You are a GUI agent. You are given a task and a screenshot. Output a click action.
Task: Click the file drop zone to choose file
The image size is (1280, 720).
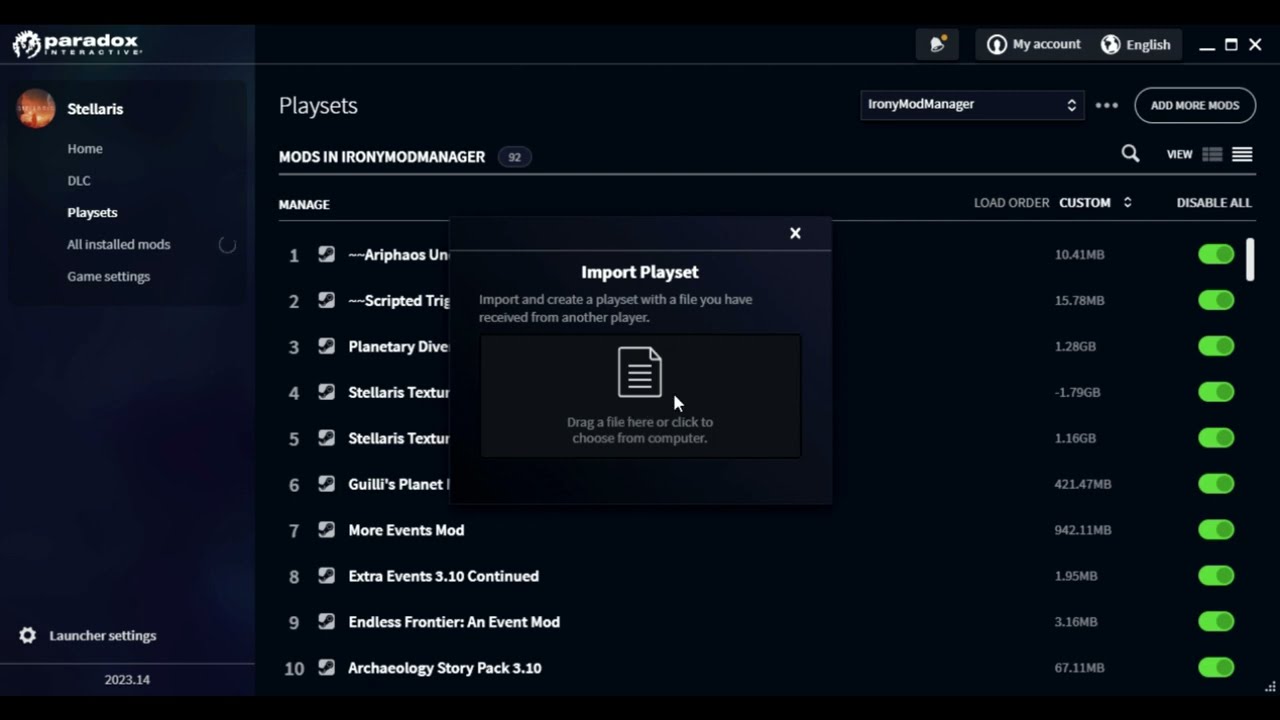click(x=640, y=396)
